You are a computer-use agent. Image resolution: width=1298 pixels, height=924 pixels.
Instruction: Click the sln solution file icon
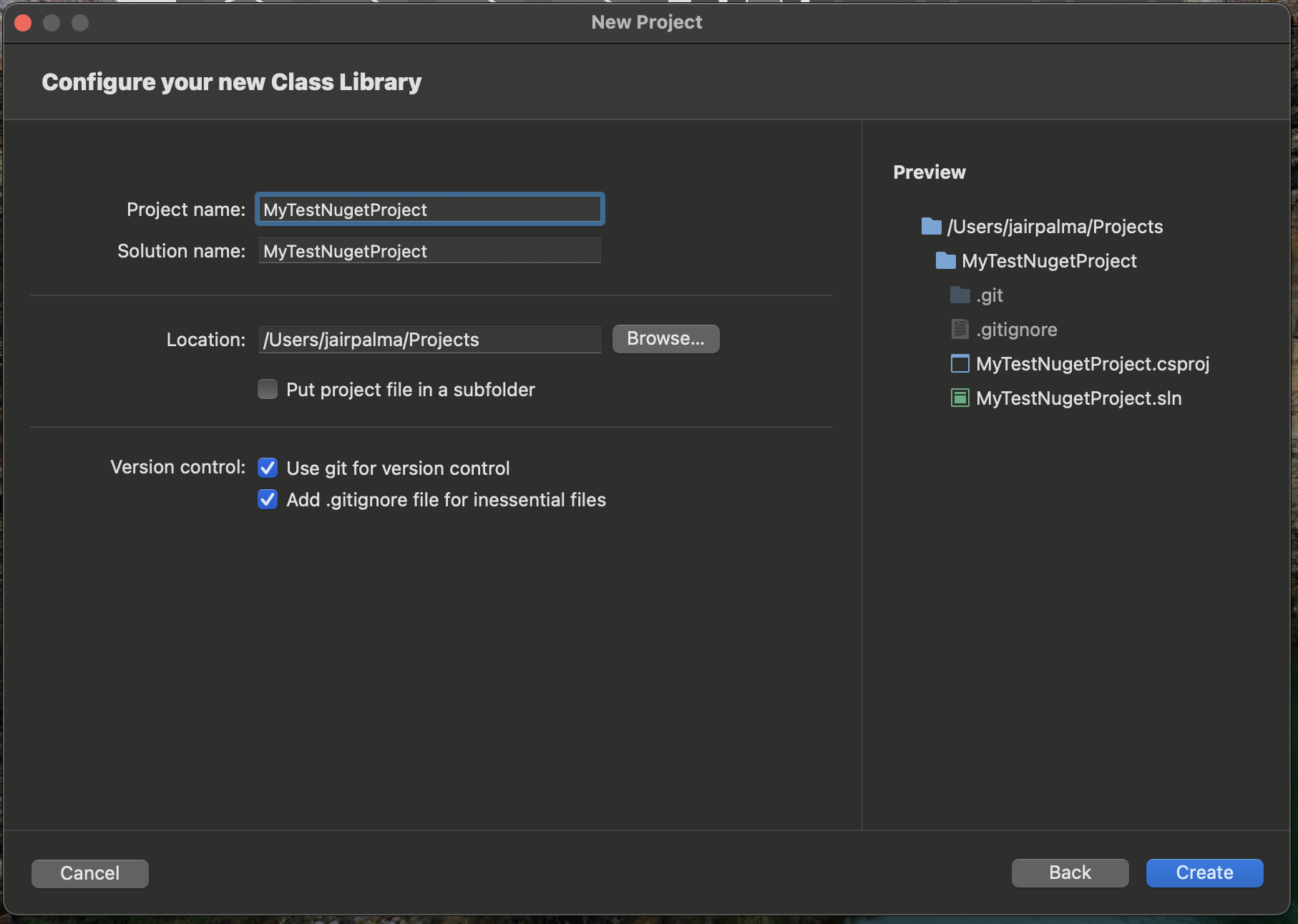point(960,398)
